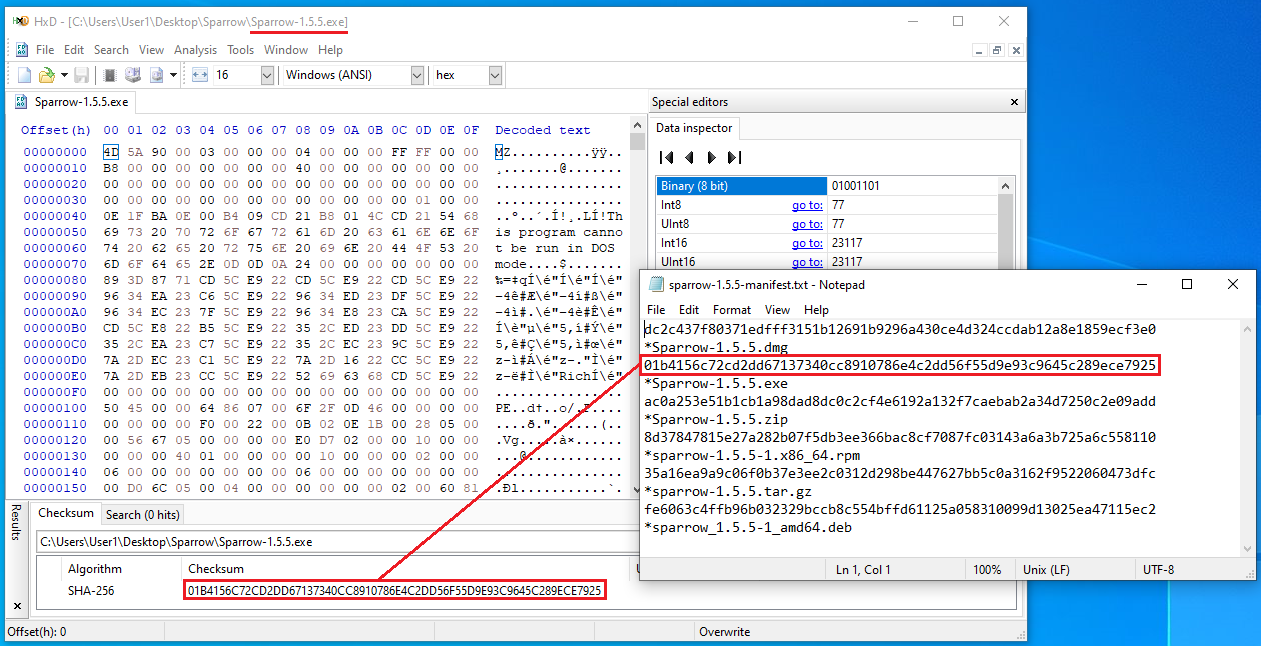Viewport: 1261px width, 646px height.
Task: Click the vertical Results panel tab
Action: tap(16, 521)
